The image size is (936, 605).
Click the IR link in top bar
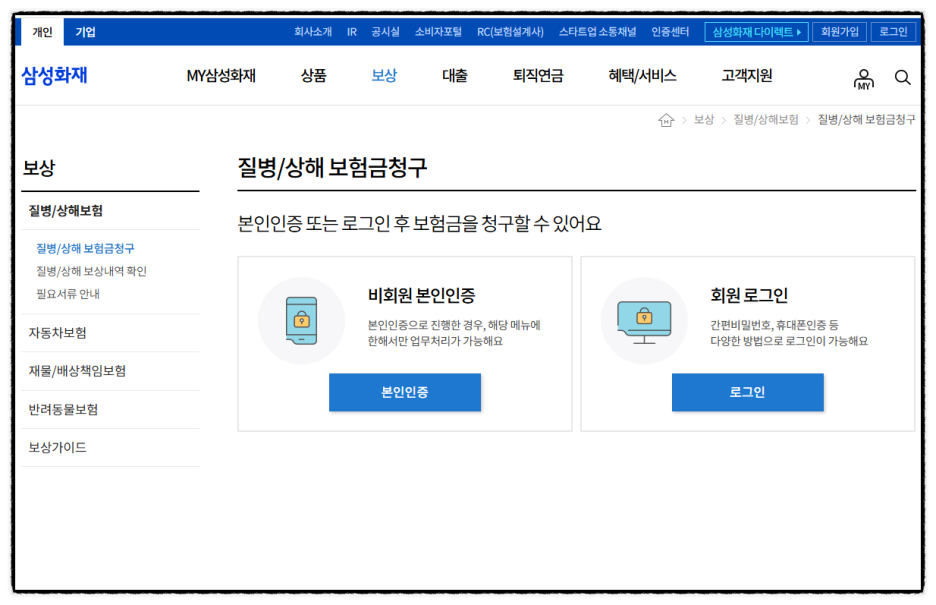pos(352,32)
